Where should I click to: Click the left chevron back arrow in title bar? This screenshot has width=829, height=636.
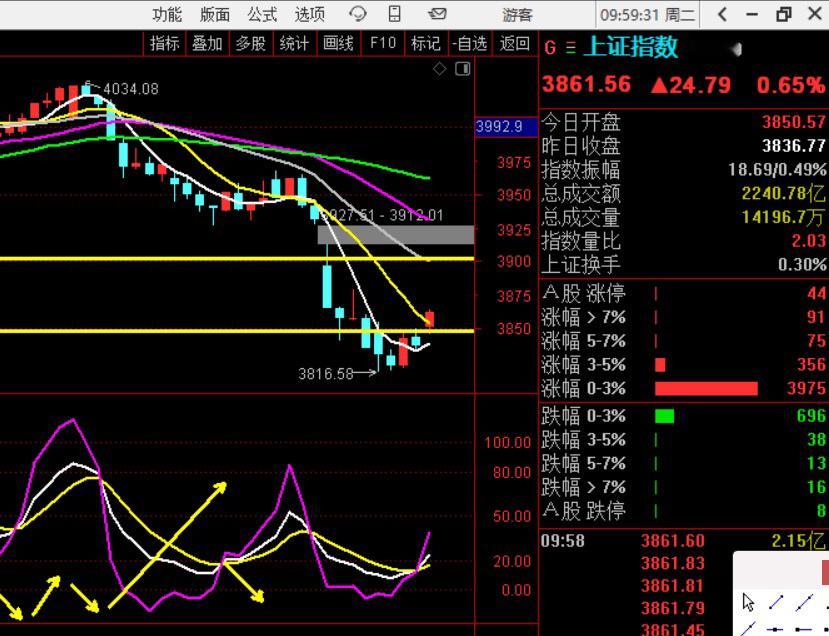723,14
